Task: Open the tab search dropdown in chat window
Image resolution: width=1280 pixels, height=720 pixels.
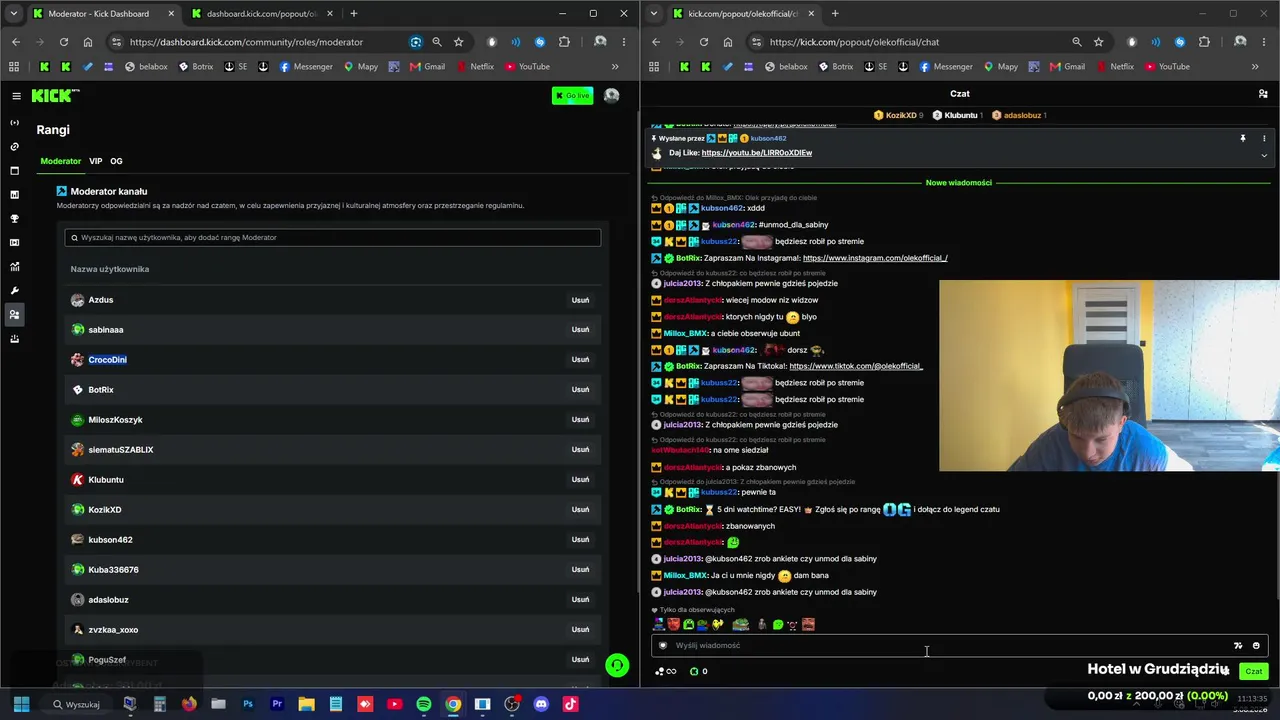Action: pos(654,13)
